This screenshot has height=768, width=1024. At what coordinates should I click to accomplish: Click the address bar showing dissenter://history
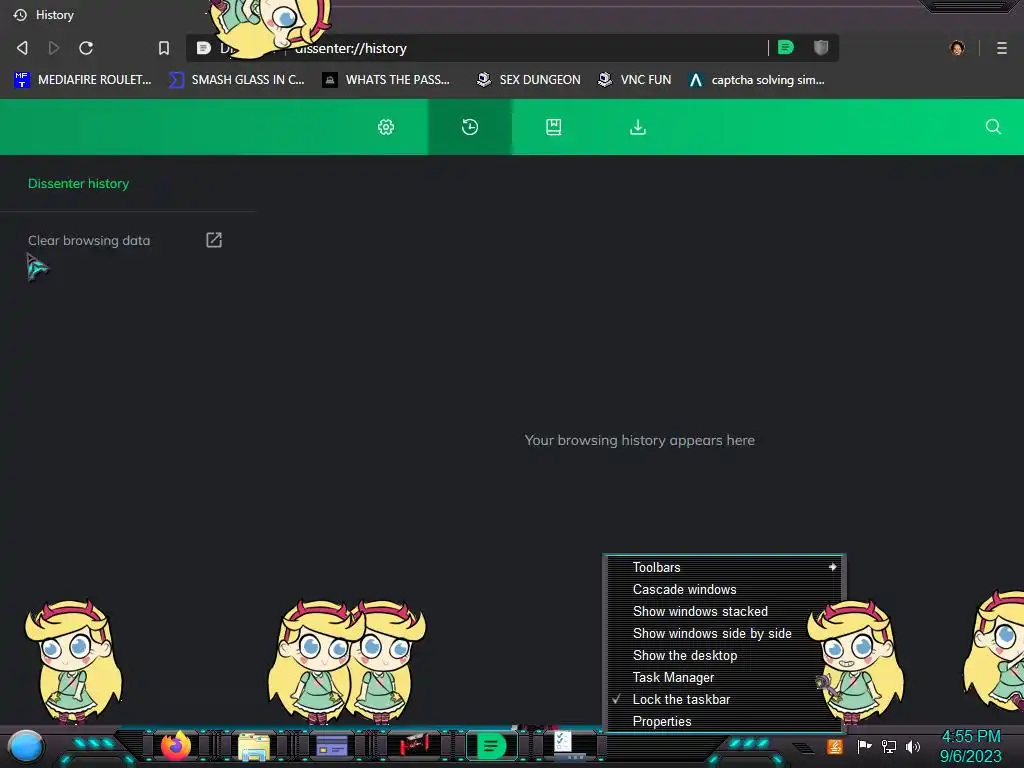pos(512,48)
